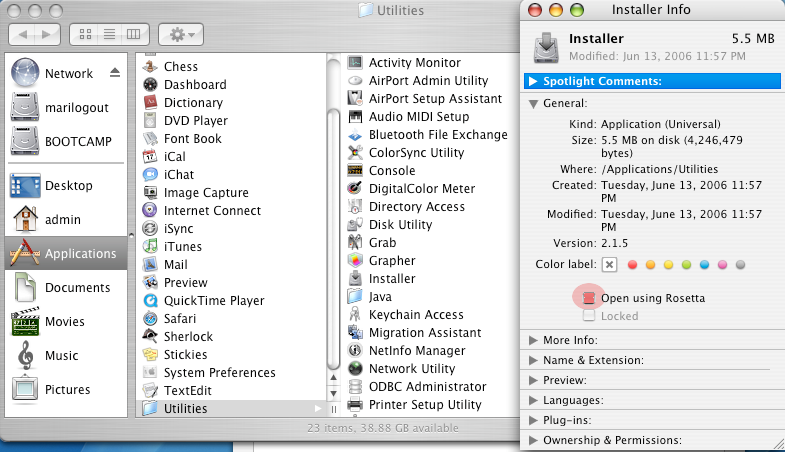Viewport: 785px width, 452px height.
Task: Select the iChat application icon
Action: click(x=150, y=174)
